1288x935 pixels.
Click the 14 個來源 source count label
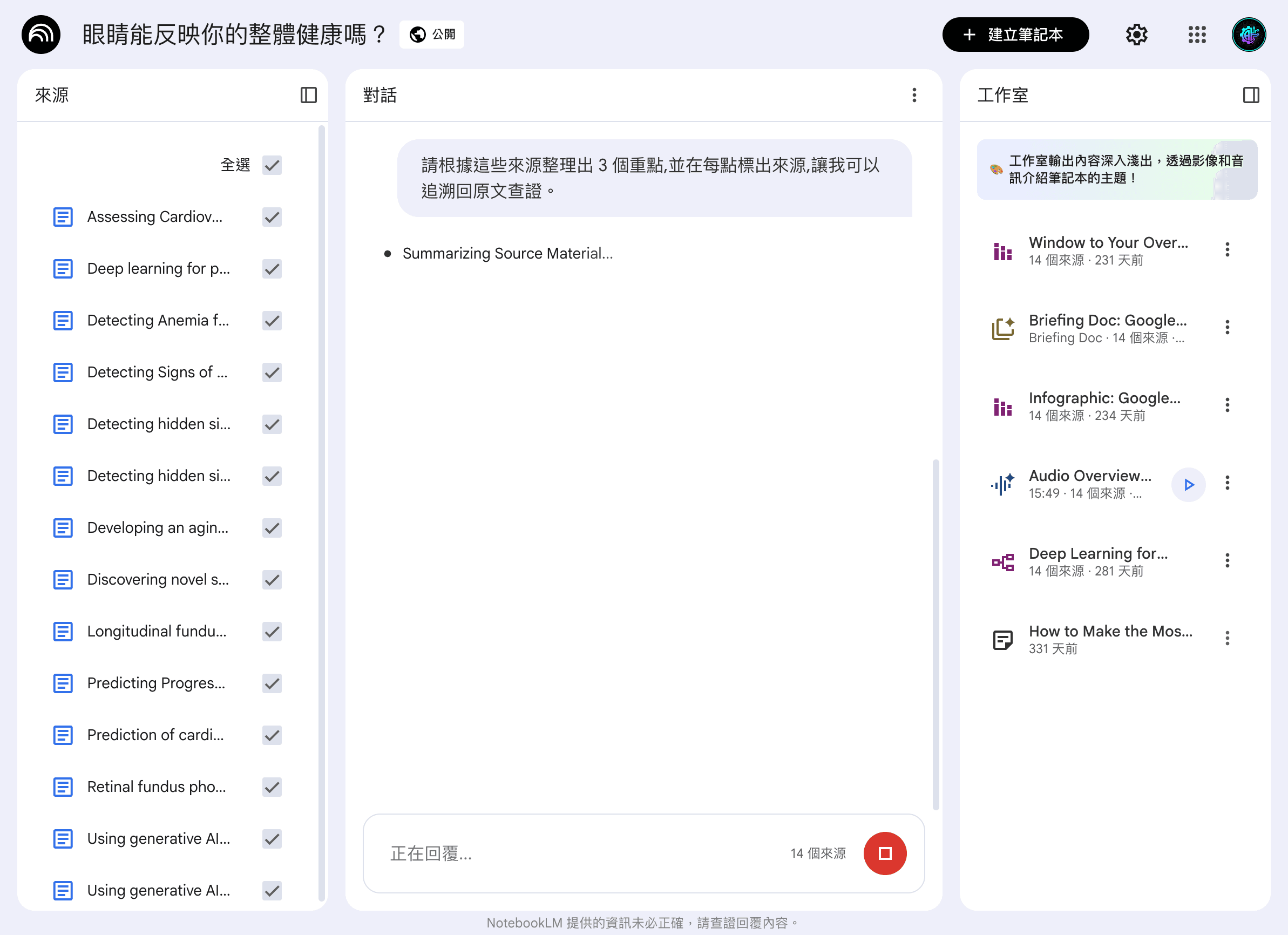[818, 852]
